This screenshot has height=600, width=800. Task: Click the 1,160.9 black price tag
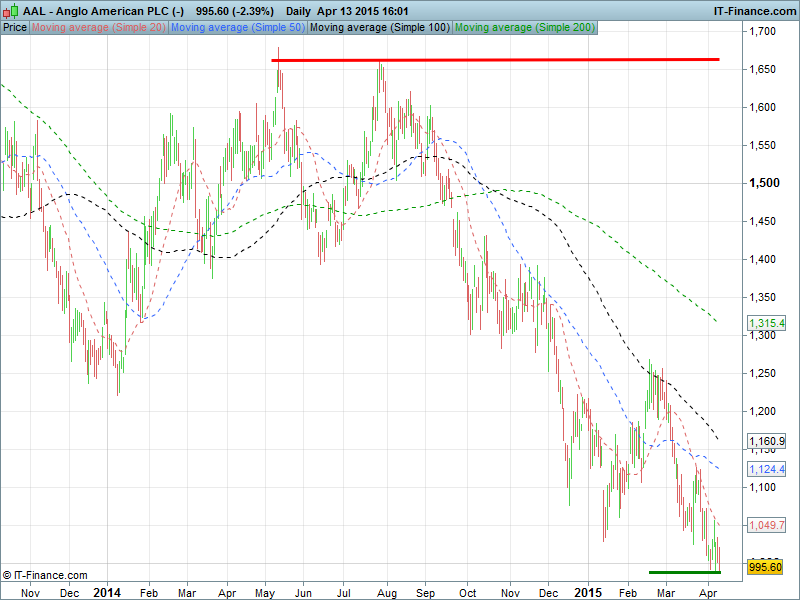(766, 440)
